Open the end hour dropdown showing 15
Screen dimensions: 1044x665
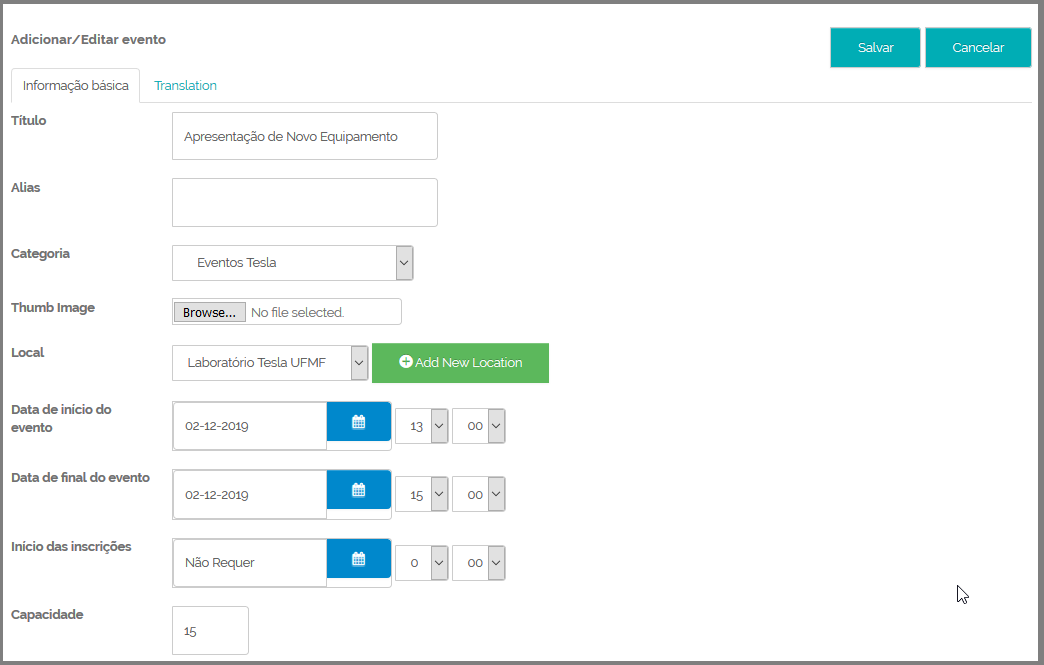(x=421, y=495)
